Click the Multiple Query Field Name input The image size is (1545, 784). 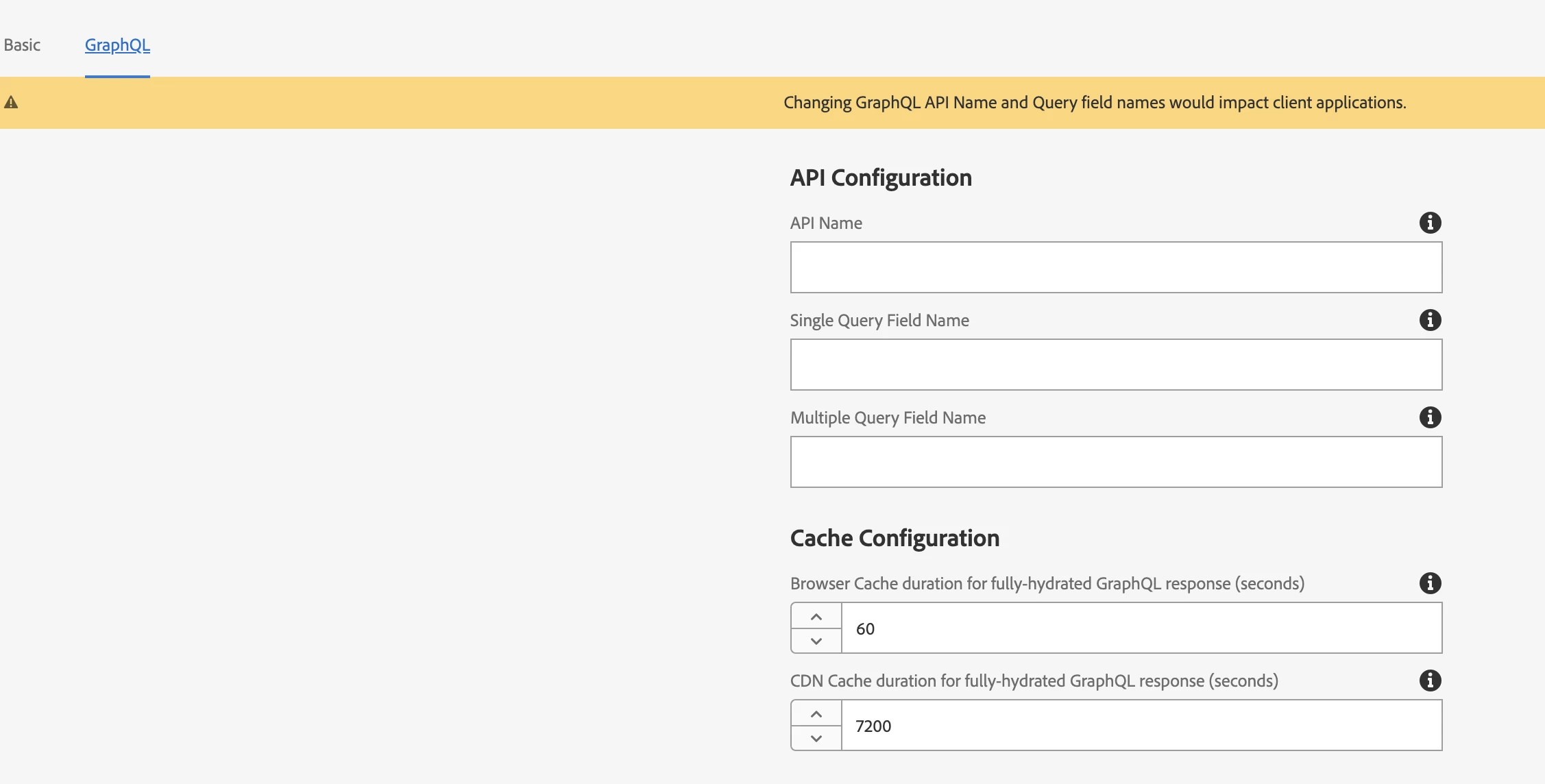coord(1116,462)
